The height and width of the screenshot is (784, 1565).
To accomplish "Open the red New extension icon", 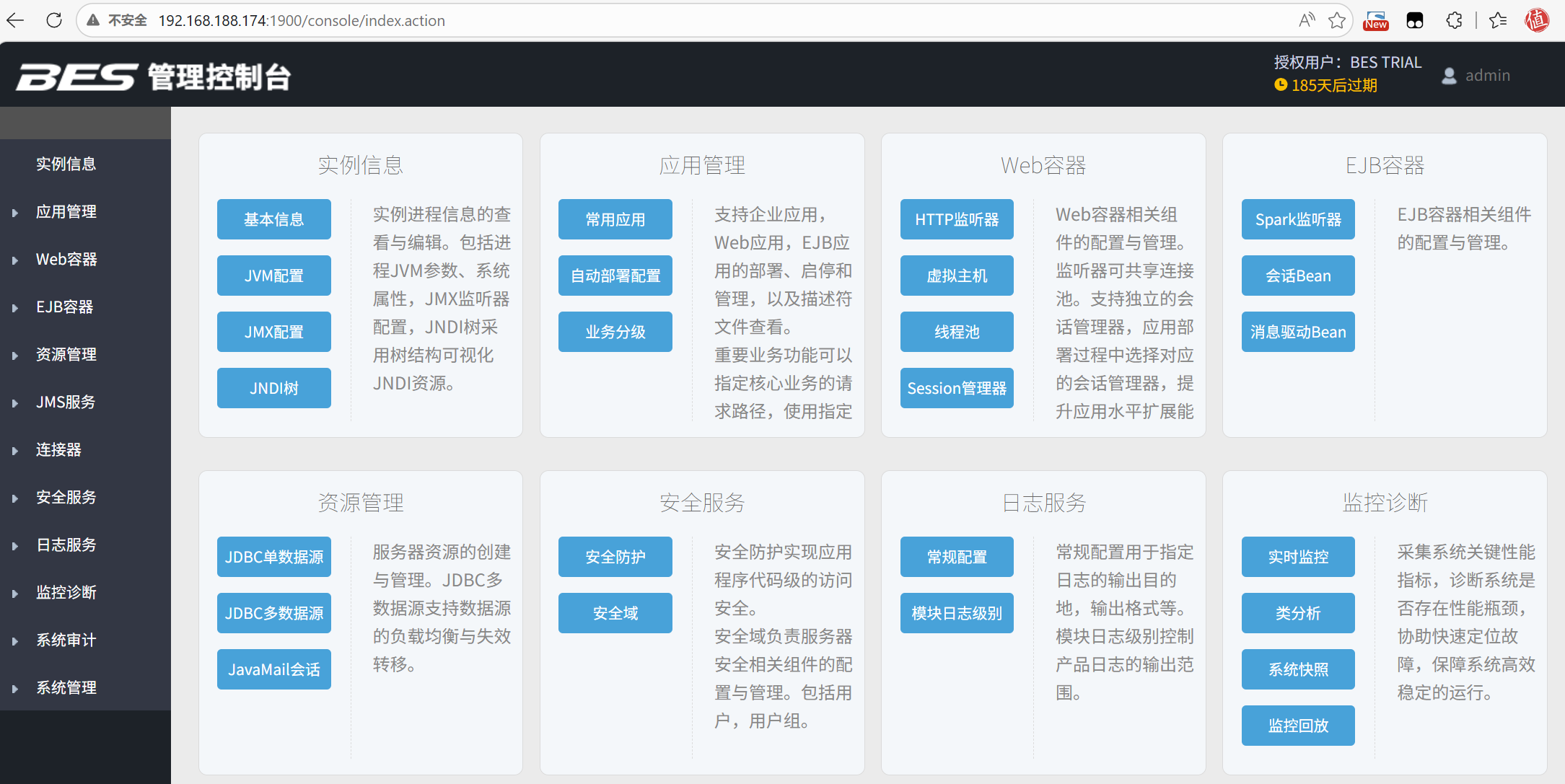I will point(1376,20).
